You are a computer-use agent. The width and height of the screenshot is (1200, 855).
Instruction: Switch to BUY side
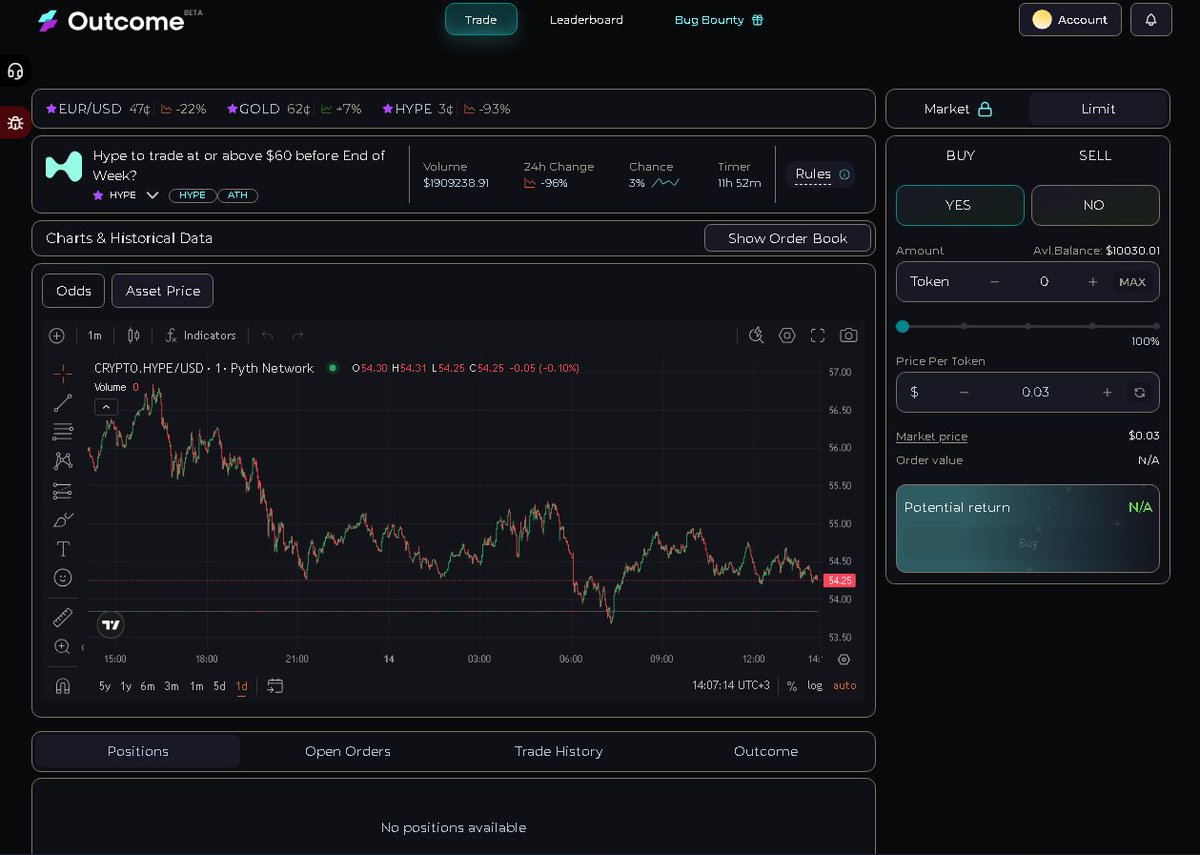tap(960, 156)
